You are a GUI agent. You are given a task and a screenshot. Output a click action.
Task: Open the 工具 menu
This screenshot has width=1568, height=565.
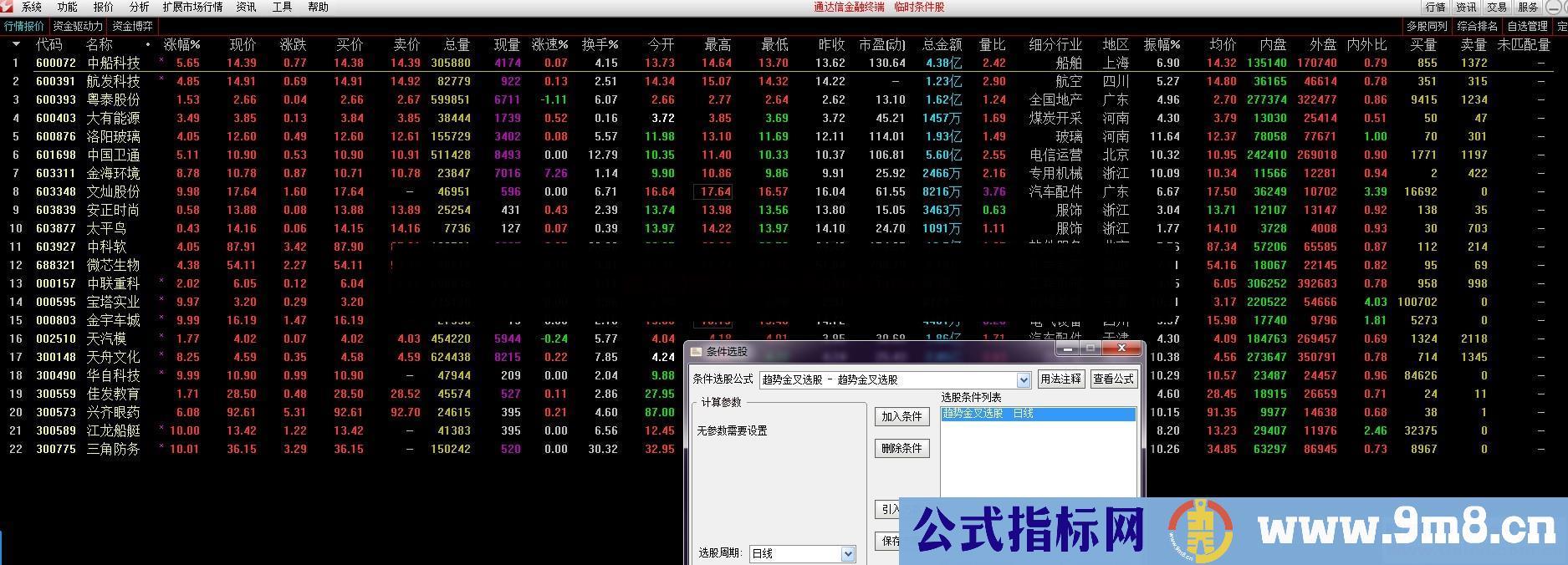coord(283,7)
